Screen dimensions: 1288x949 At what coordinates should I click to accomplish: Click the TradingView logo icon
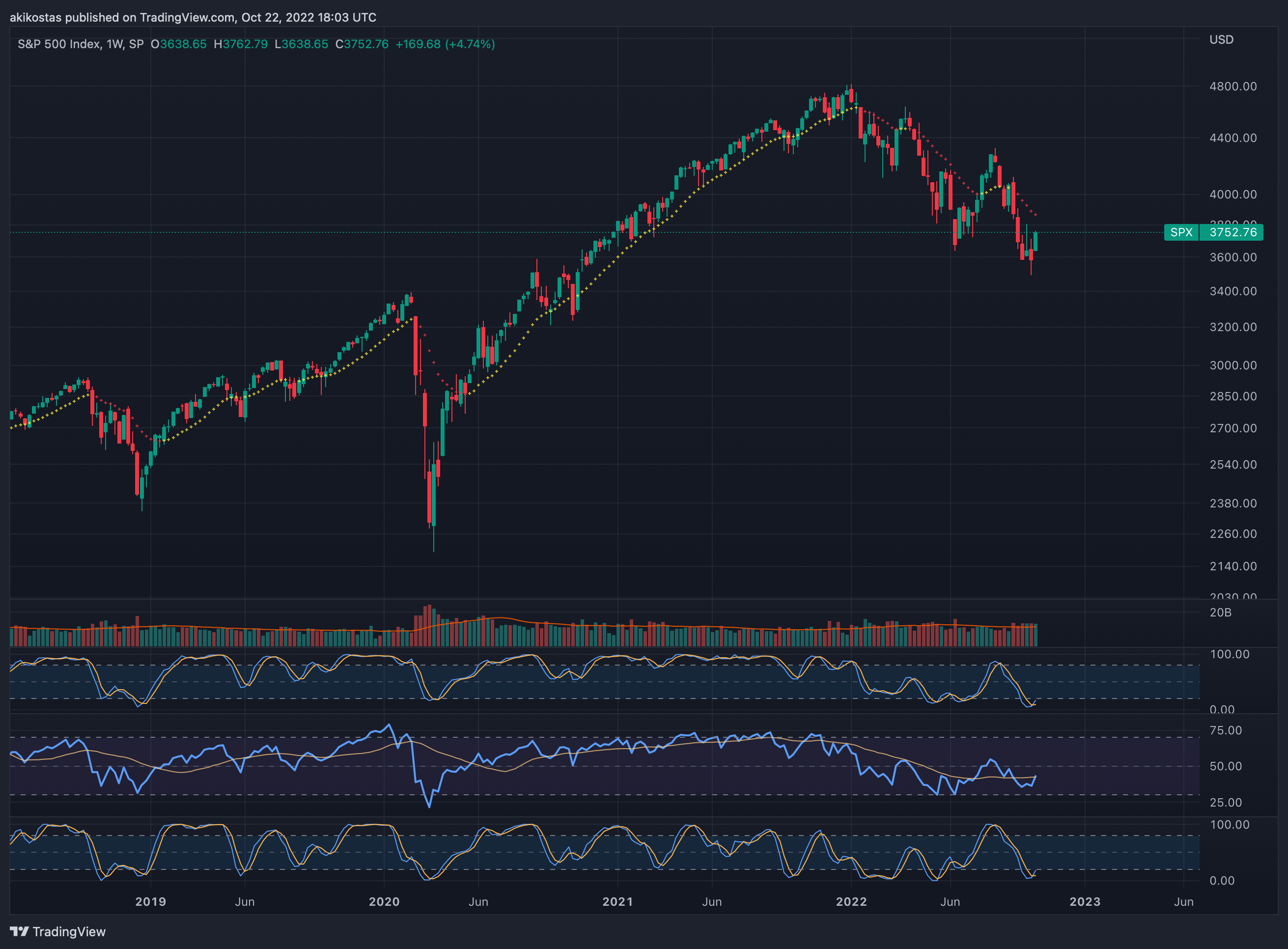point(19,931)
